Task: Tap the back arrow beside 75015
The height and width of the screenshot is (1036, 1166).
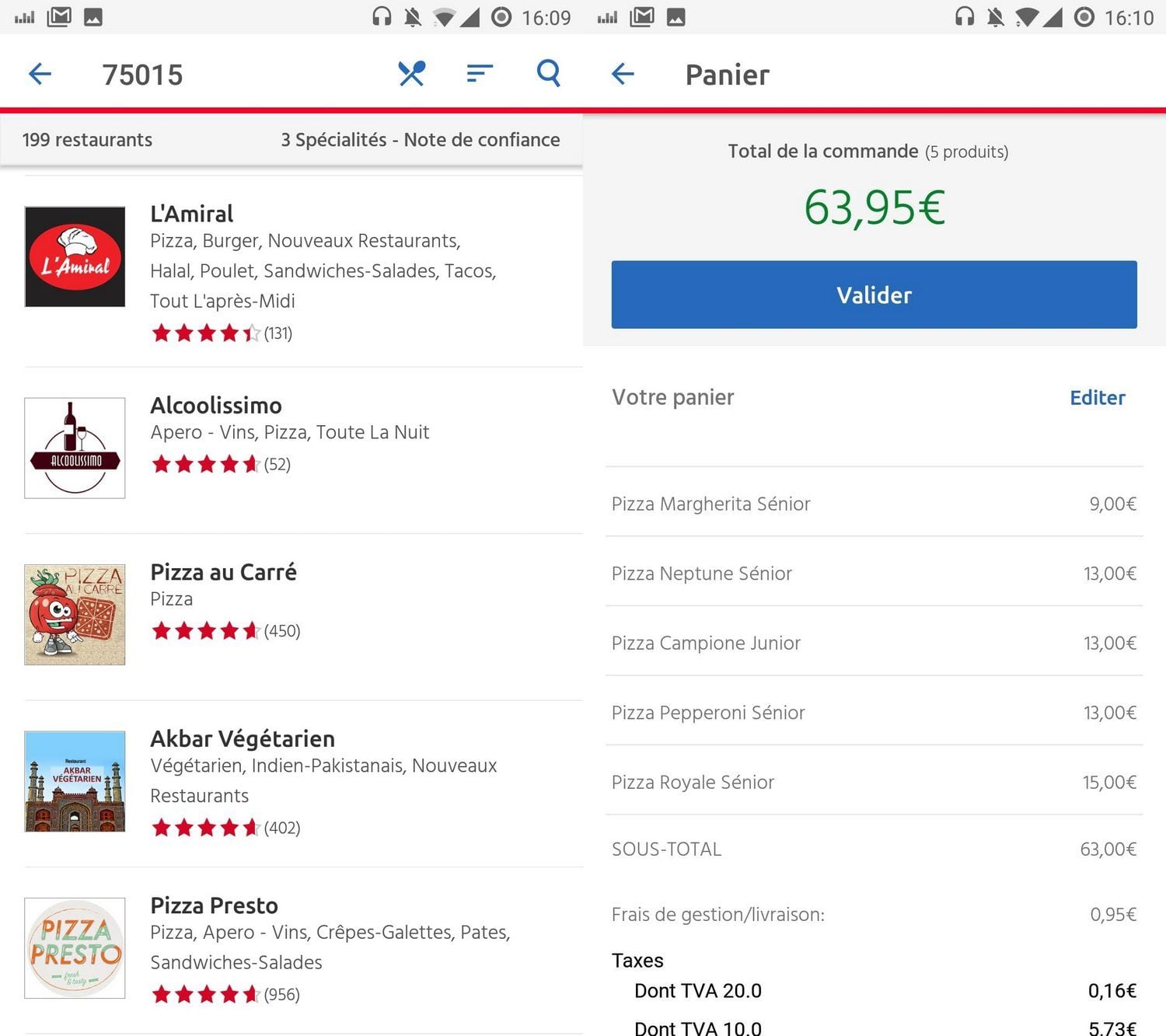Action: (x=40, y=75)
